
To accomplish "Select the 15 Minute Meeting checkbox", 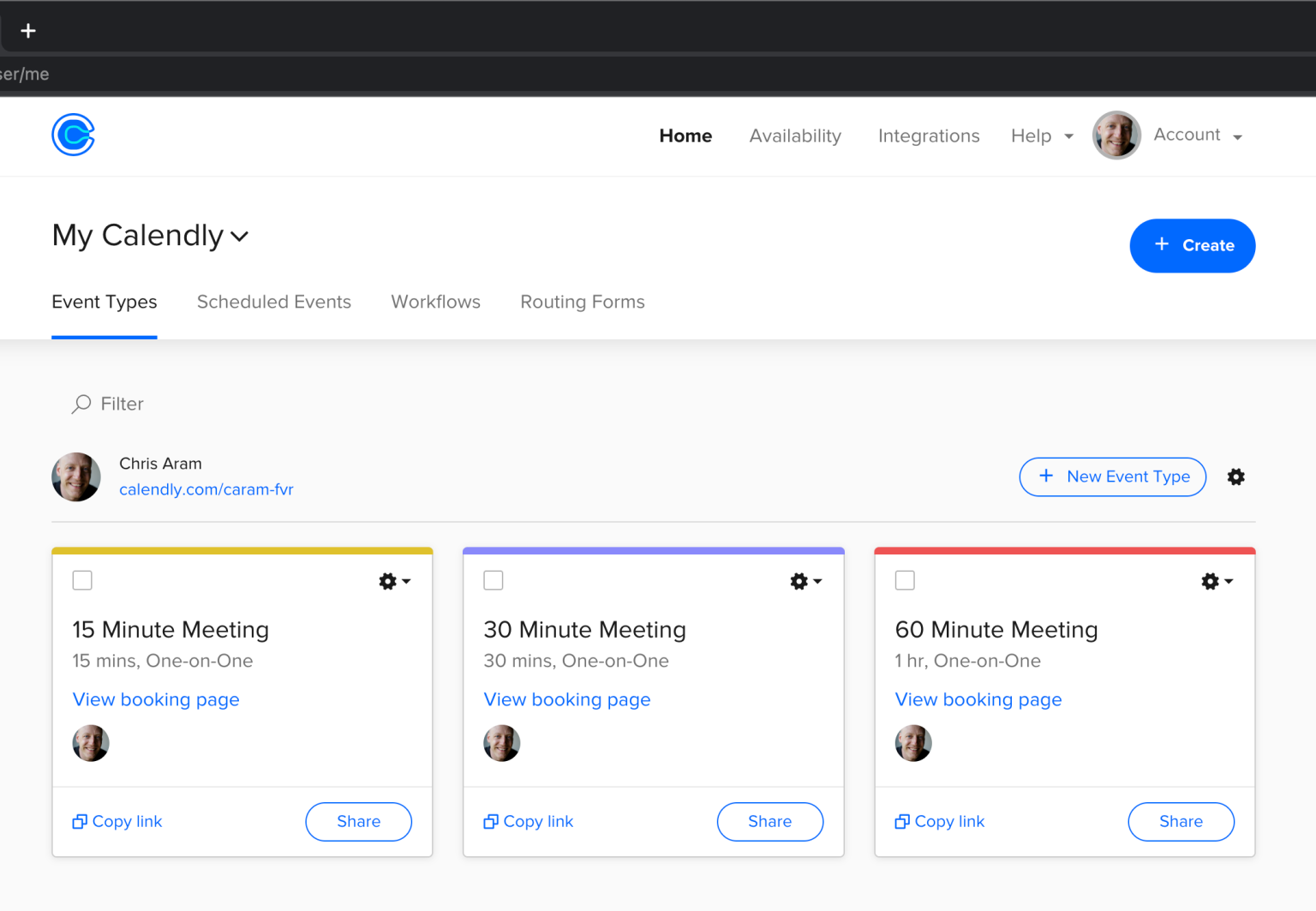I will point(82,580).
